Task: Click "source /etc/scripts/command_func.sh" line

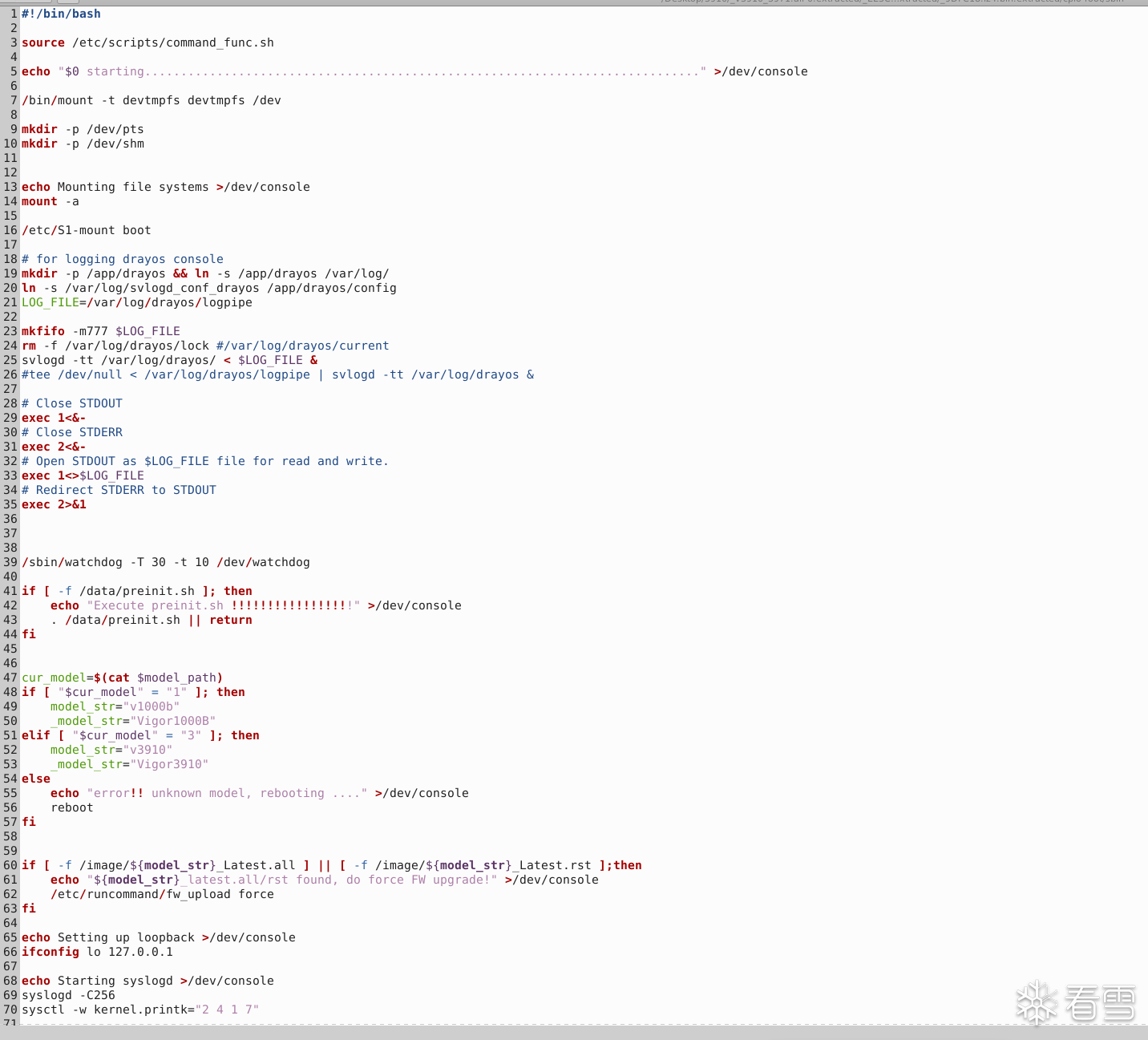Action: coord(148,42)
